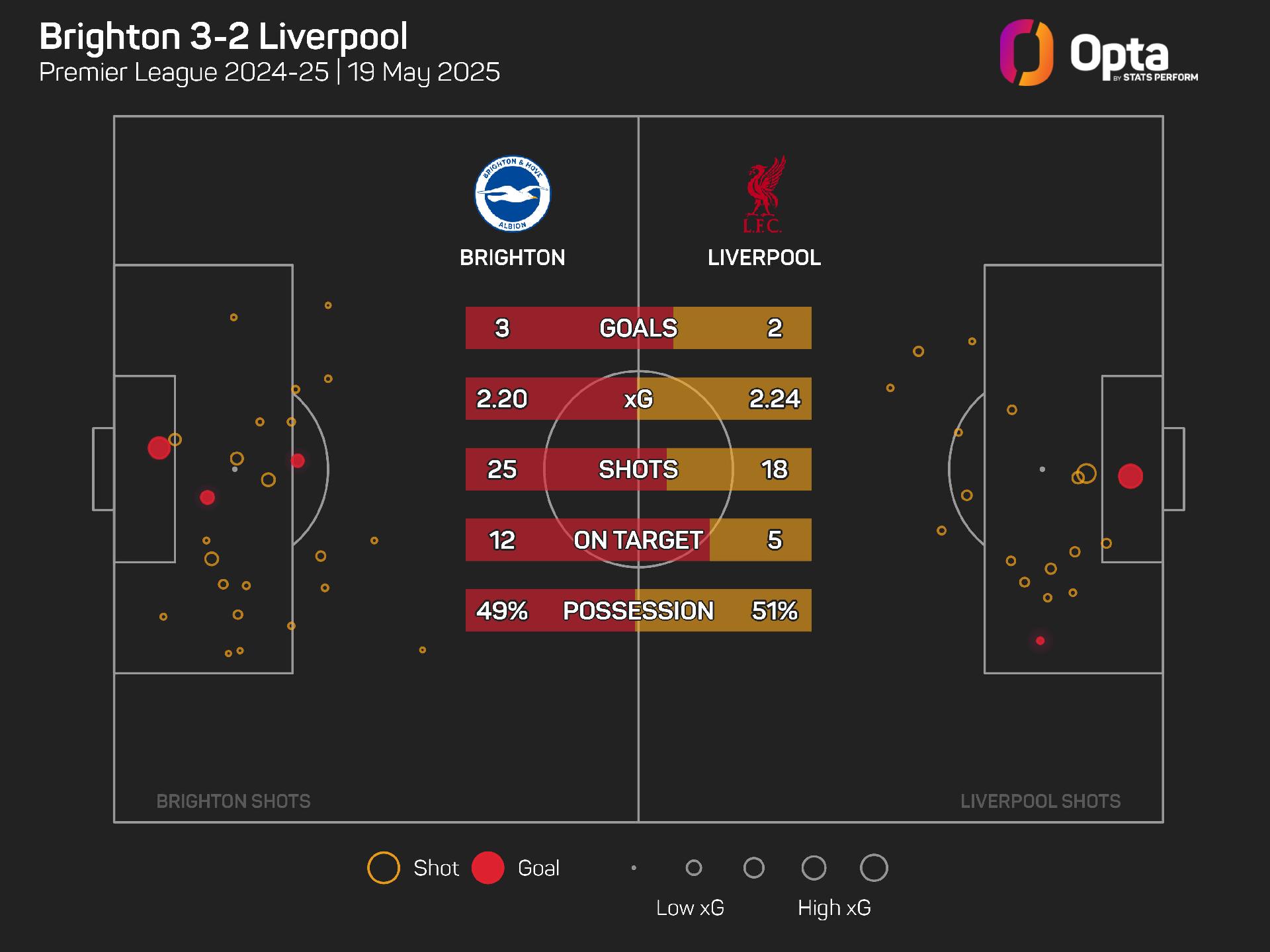Click the SHOTS stat bar label
The image size is (1270, 952).
coord(638,469)
